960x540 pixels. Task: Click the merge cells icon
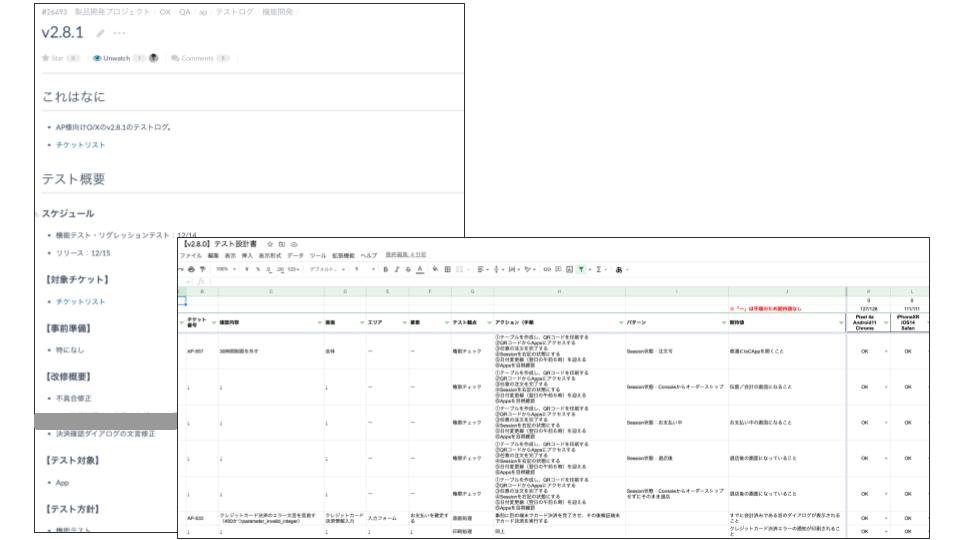(x=460, y=269)
